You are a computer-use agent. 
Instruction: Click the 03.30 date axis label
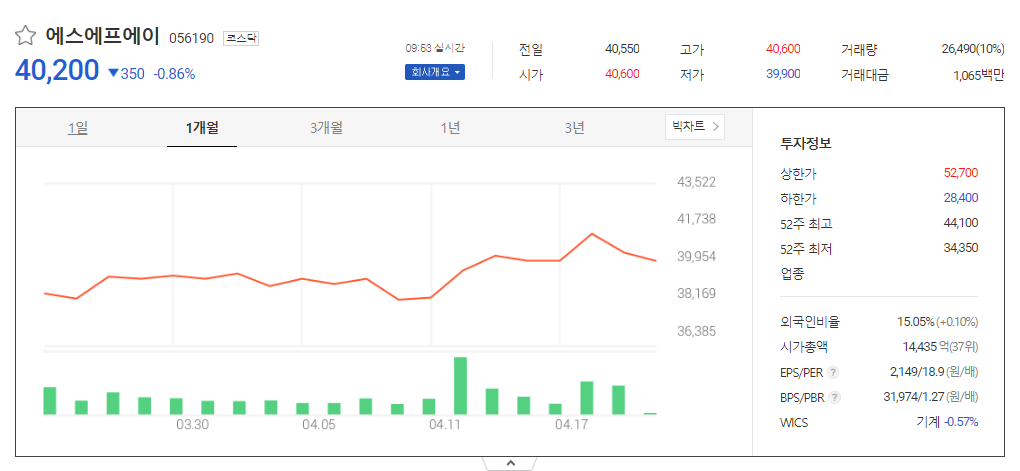point(193,424)
